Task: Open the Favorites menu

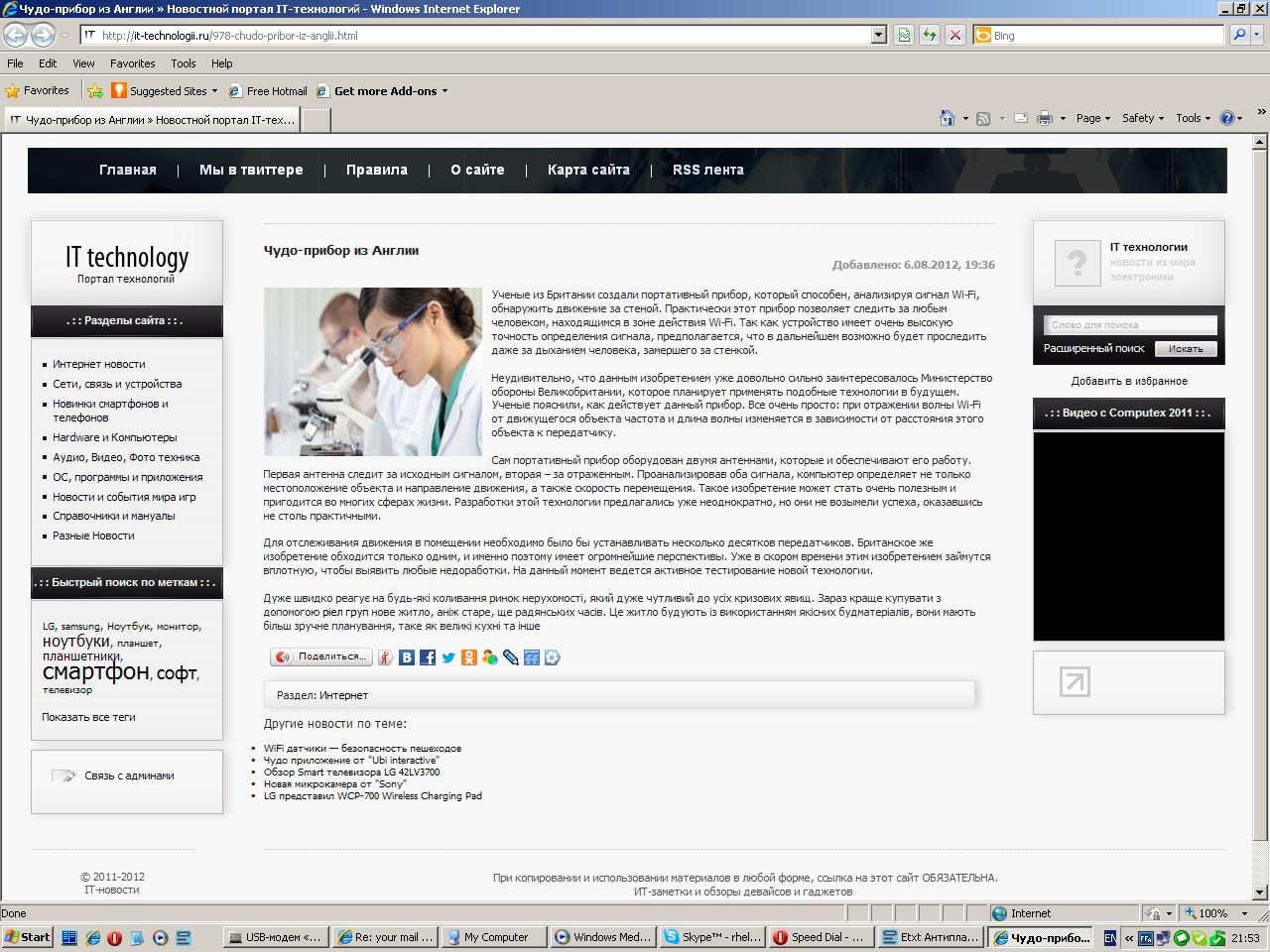Action: tap(132, 62)
